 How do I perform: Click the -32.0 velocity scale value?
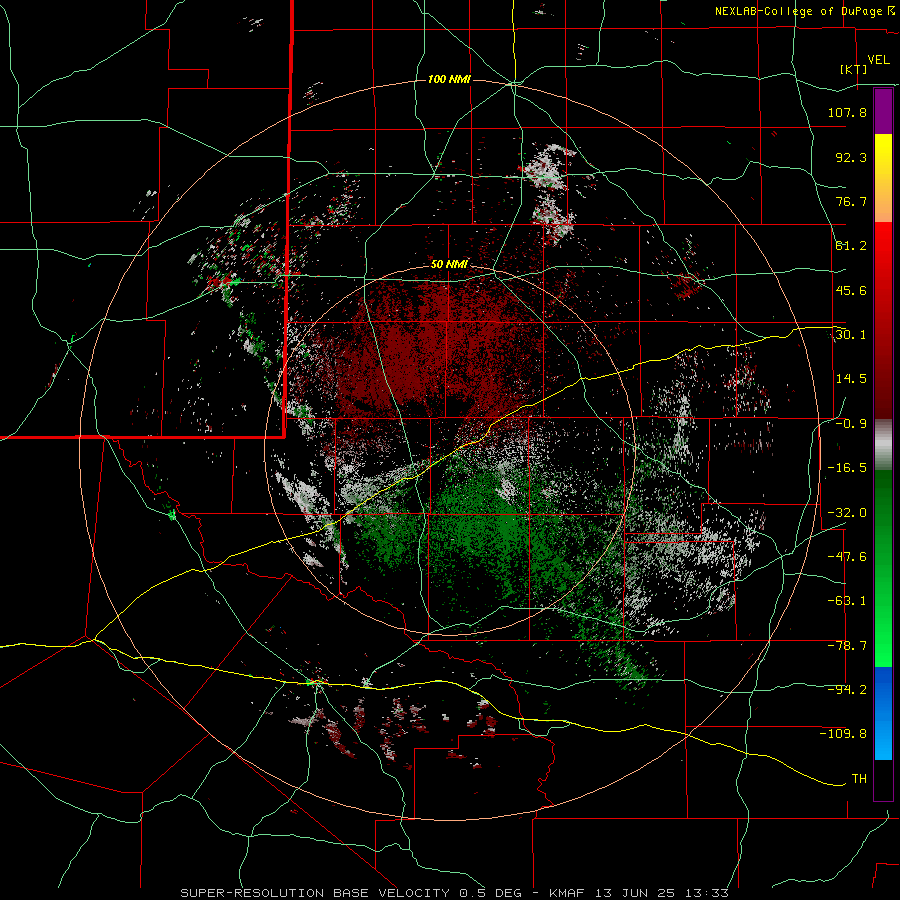(847, 513)
